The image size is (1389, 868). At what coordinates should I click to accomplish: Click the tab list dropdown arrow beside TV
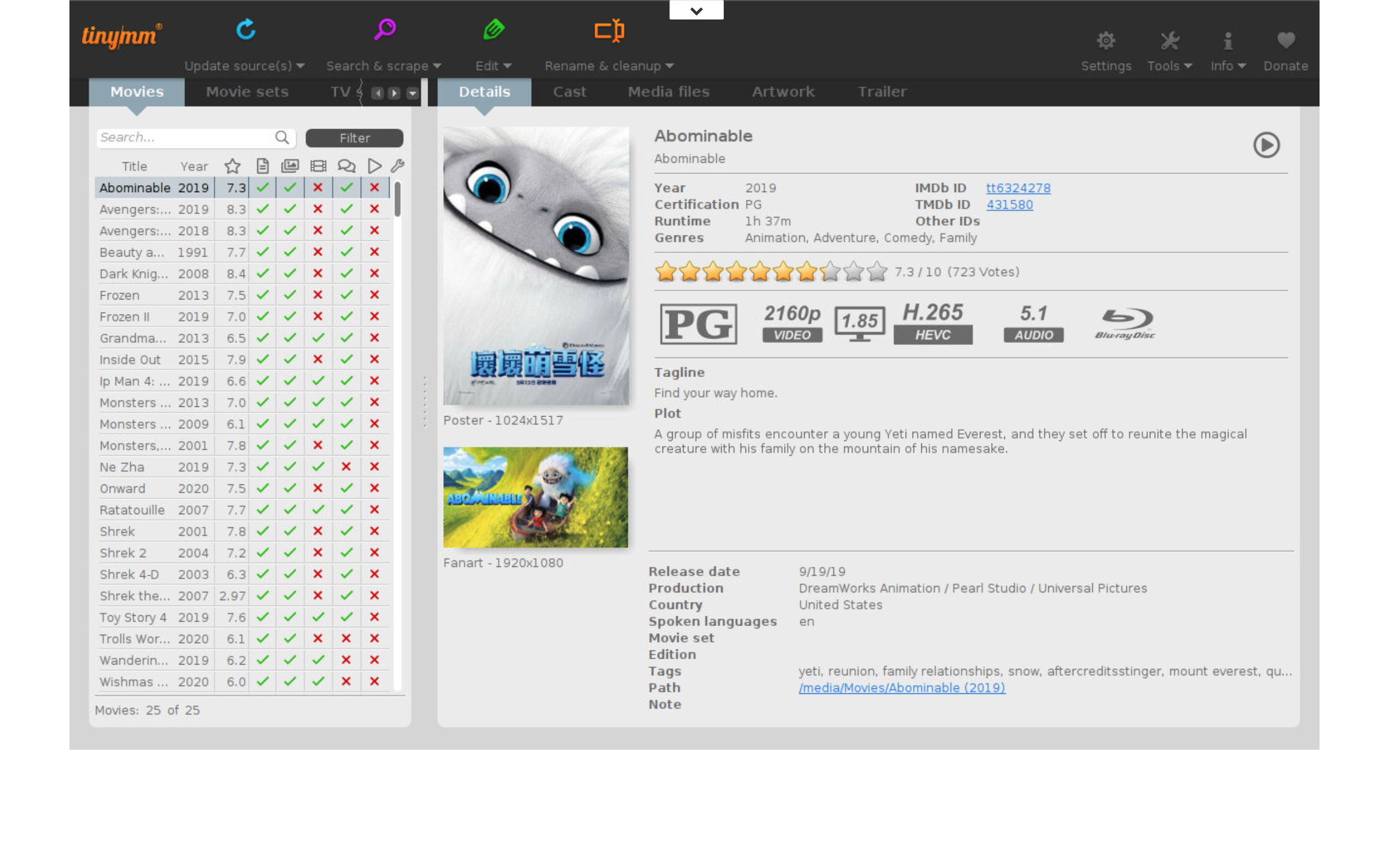[412, 93]
